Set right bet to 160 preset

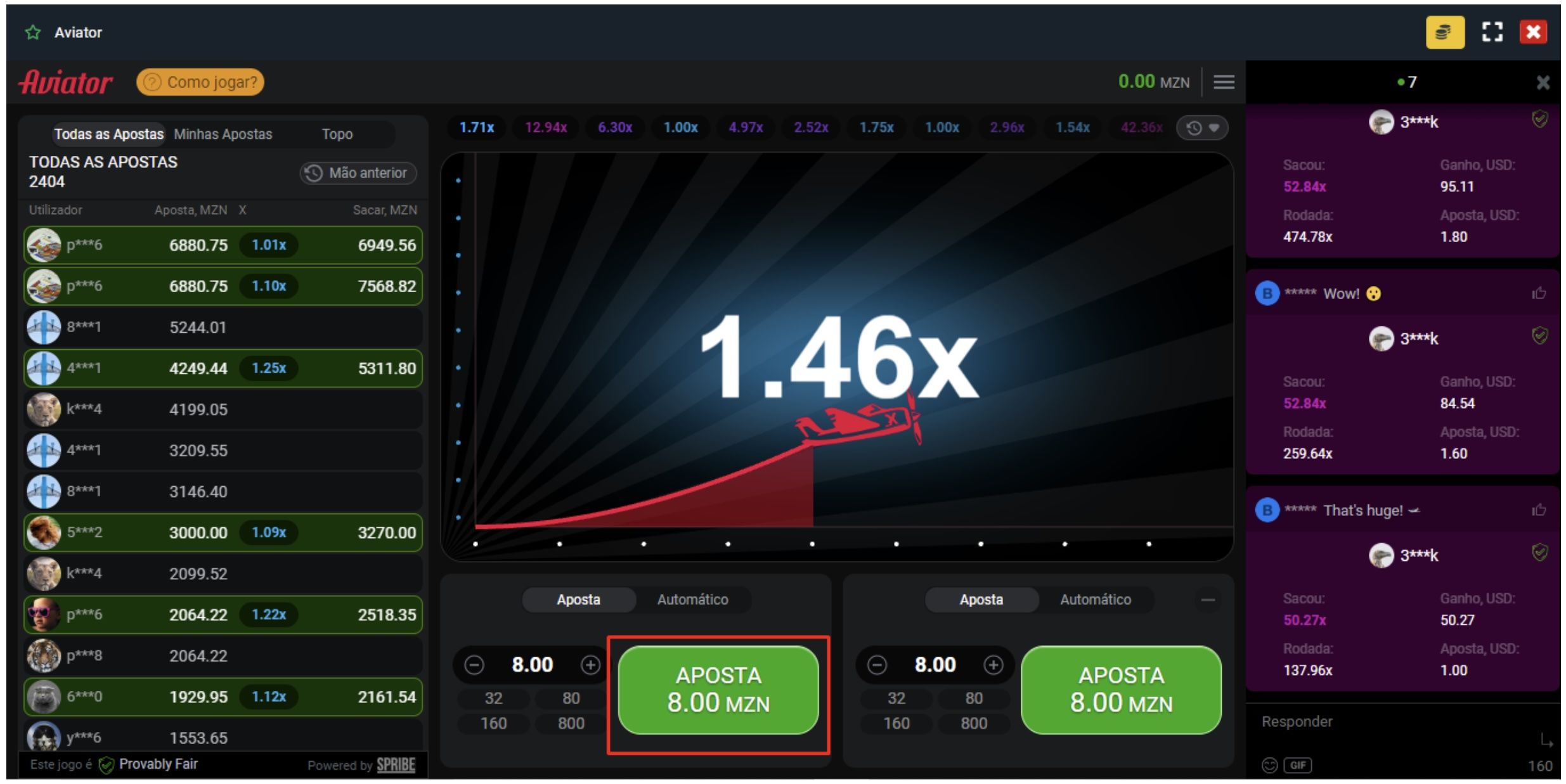pos(896,723)
